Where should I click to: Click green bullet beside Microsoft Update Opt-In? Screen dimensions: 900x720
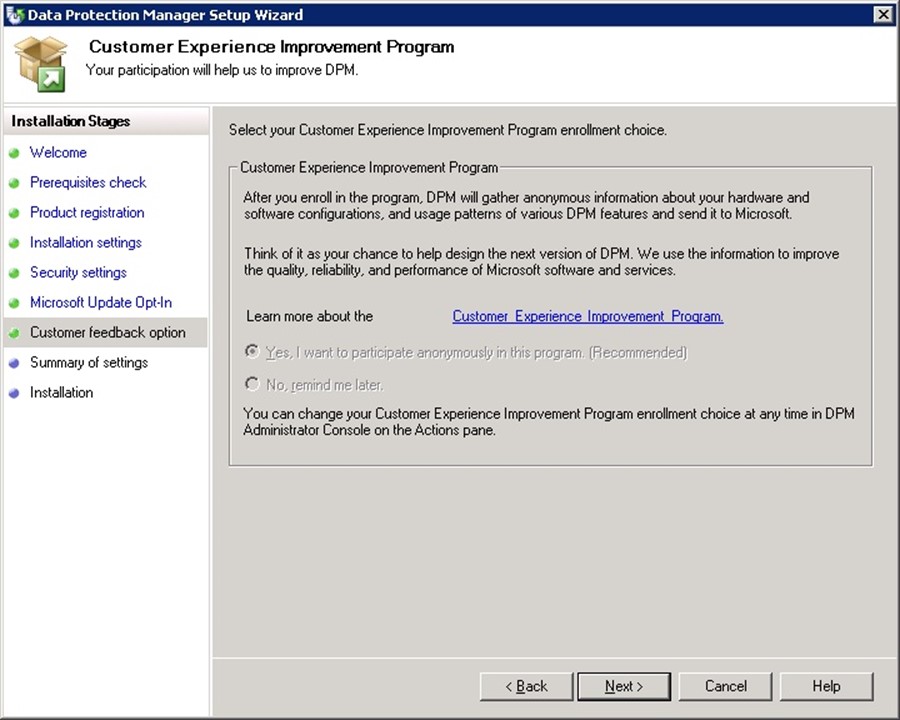click(x=14, y=303)
